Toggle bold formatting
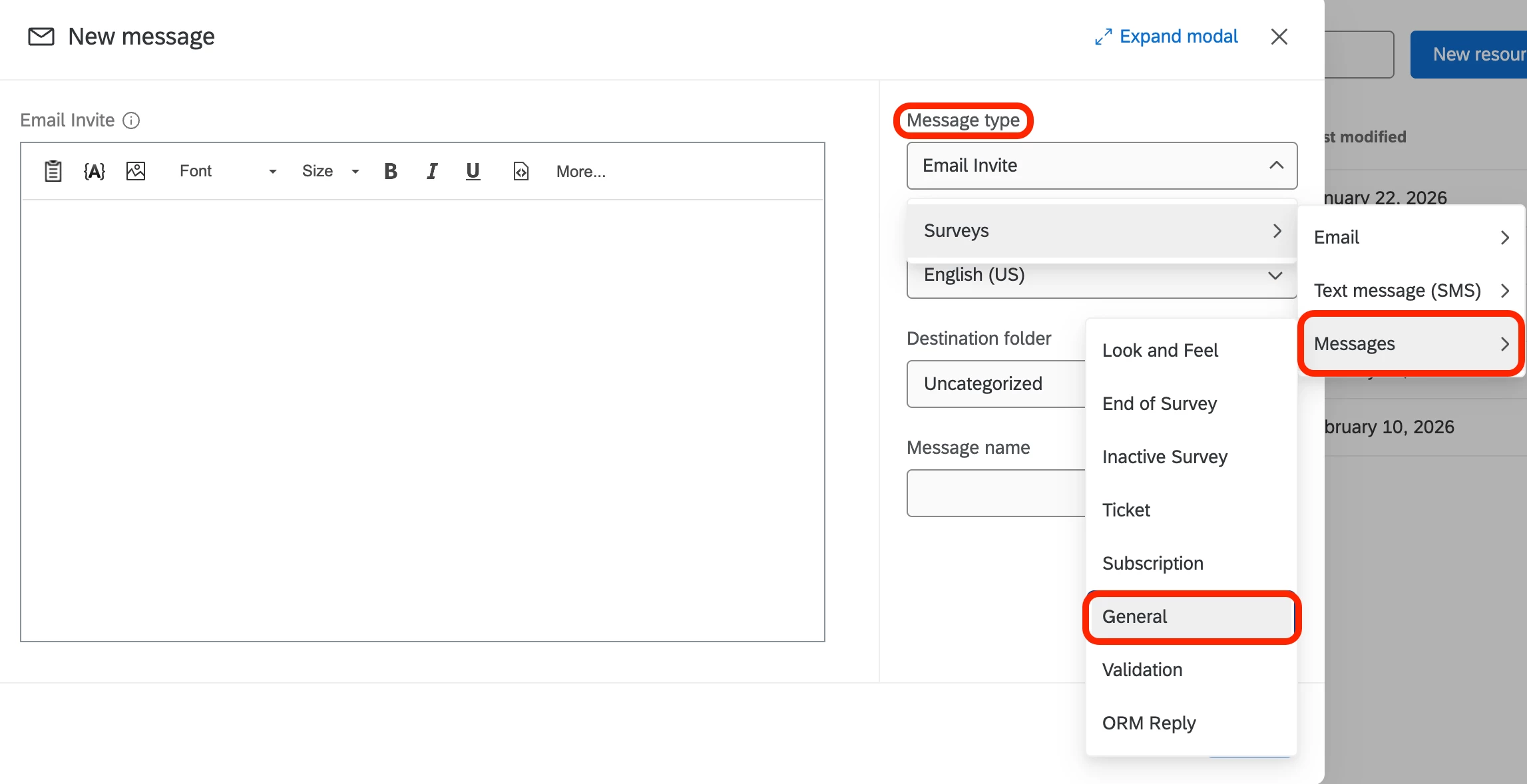 (391, 171)
